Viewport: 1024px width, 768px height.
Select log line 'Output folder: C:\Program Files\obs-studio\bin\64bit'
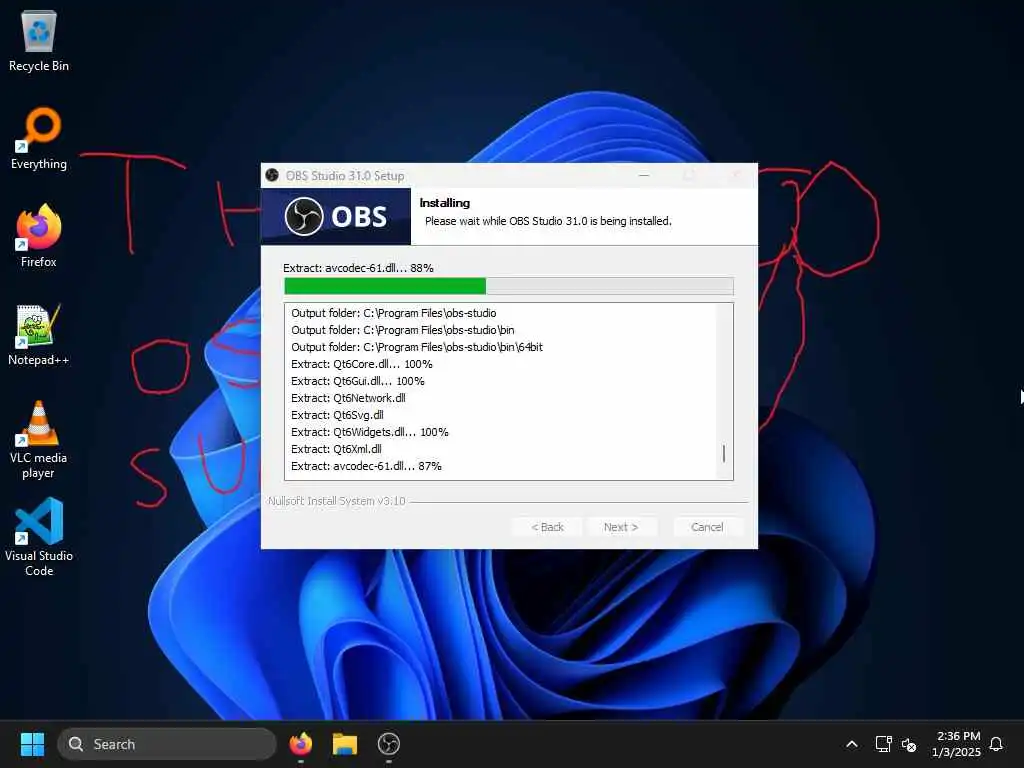(x=417, y=347)
